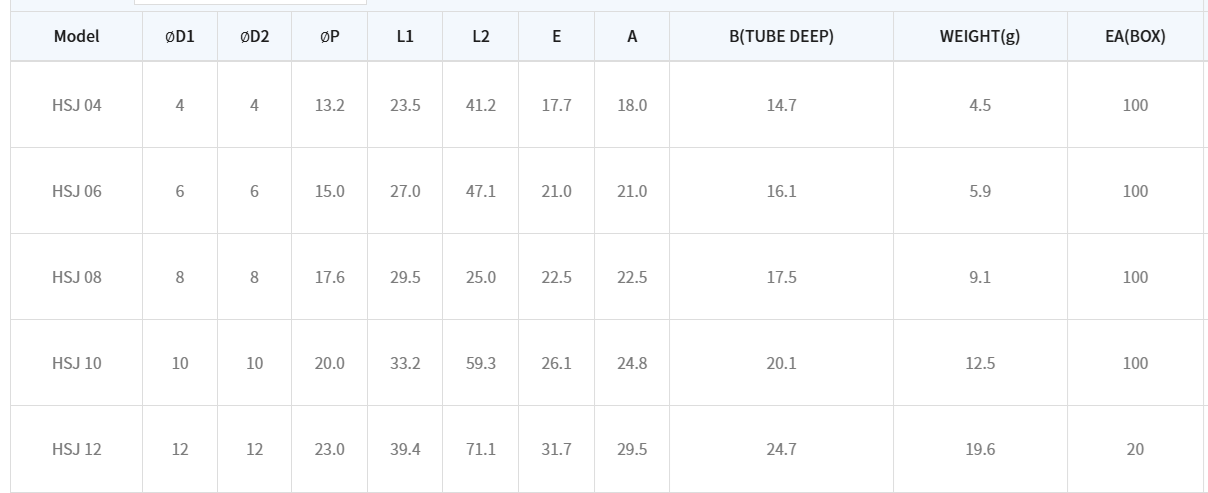
Task: Click the WEIGHT(g) column header
Action: (x=979, y=37)
